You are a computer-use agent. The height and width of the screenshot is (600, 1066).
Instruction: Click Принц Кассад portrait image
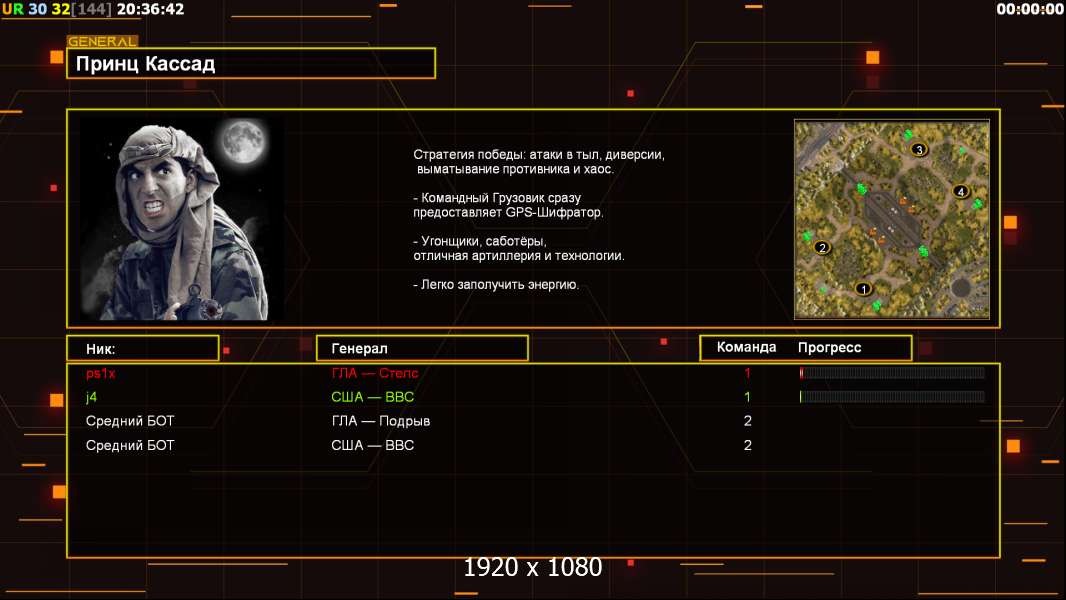point(180,218)
